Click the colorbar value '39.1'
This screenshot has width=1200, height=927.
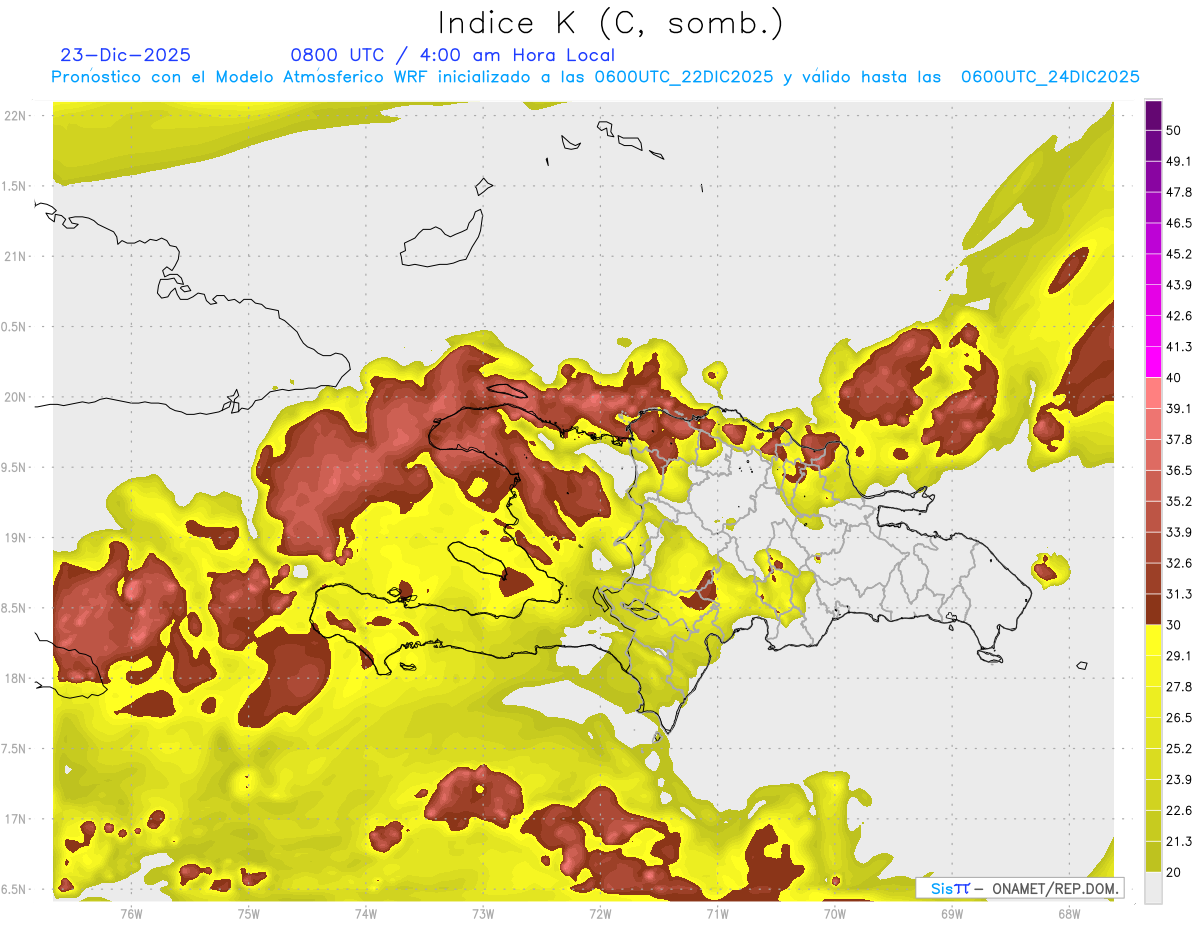click(1179, 408)
